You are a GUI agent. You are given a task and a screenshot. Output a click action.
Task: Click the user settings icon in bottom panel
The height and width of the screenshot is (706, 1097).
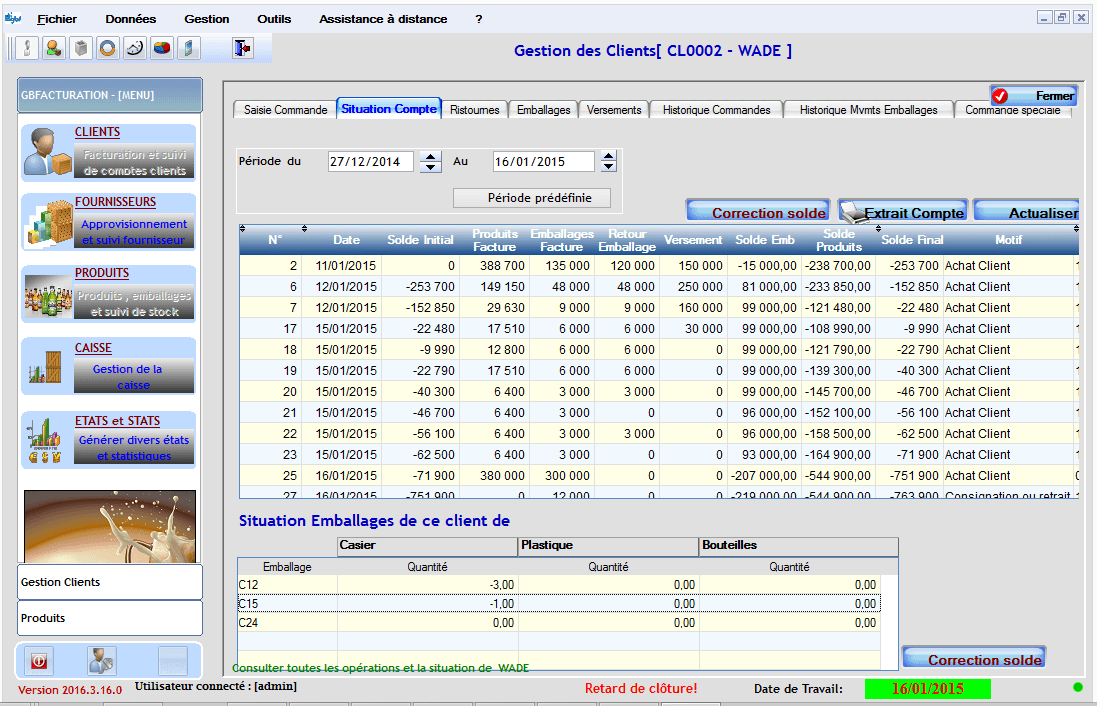tap(101, 661)
